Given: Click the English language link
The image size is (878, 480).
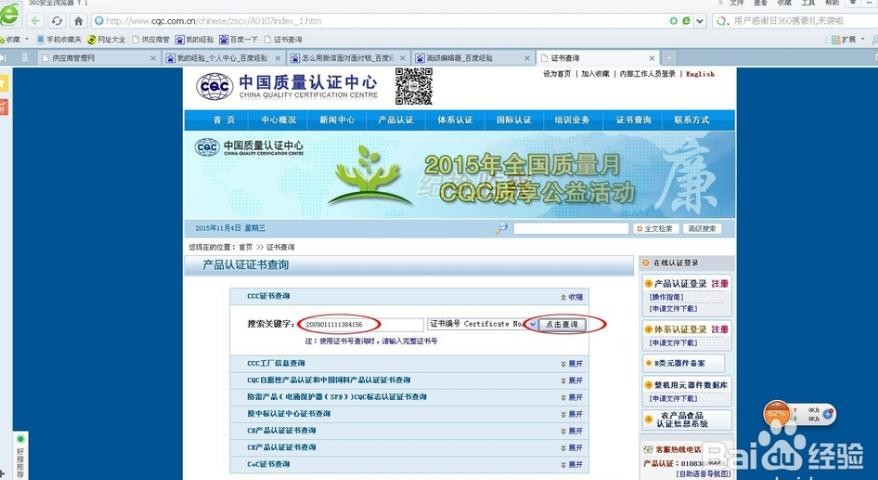Looking at the screenshot, I should [x=700, y=74].
